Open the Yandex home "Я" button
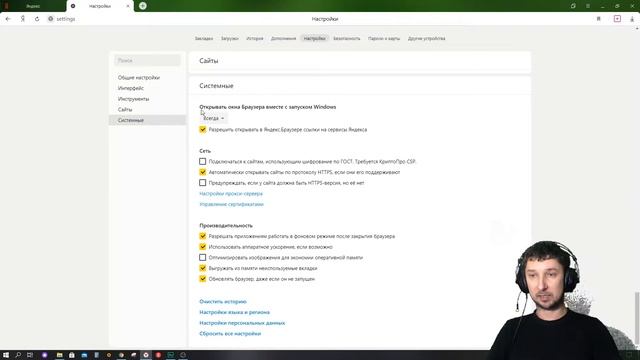The height and width of the screenshot is (360, 640). [23, 19]
